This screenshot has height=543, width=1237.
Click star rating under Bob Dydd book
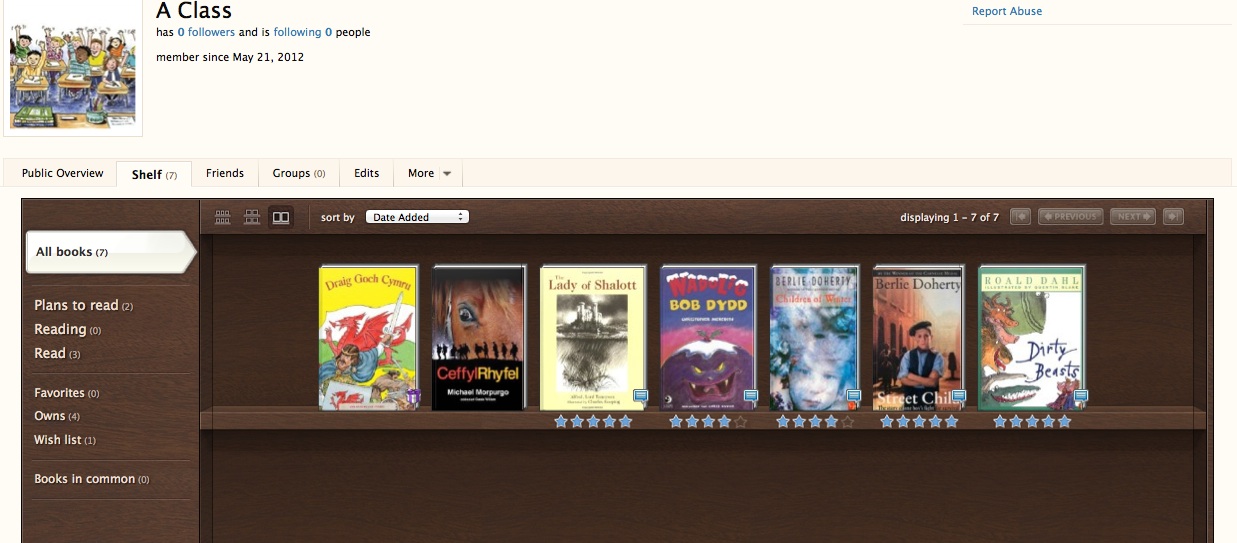[708, 422]
